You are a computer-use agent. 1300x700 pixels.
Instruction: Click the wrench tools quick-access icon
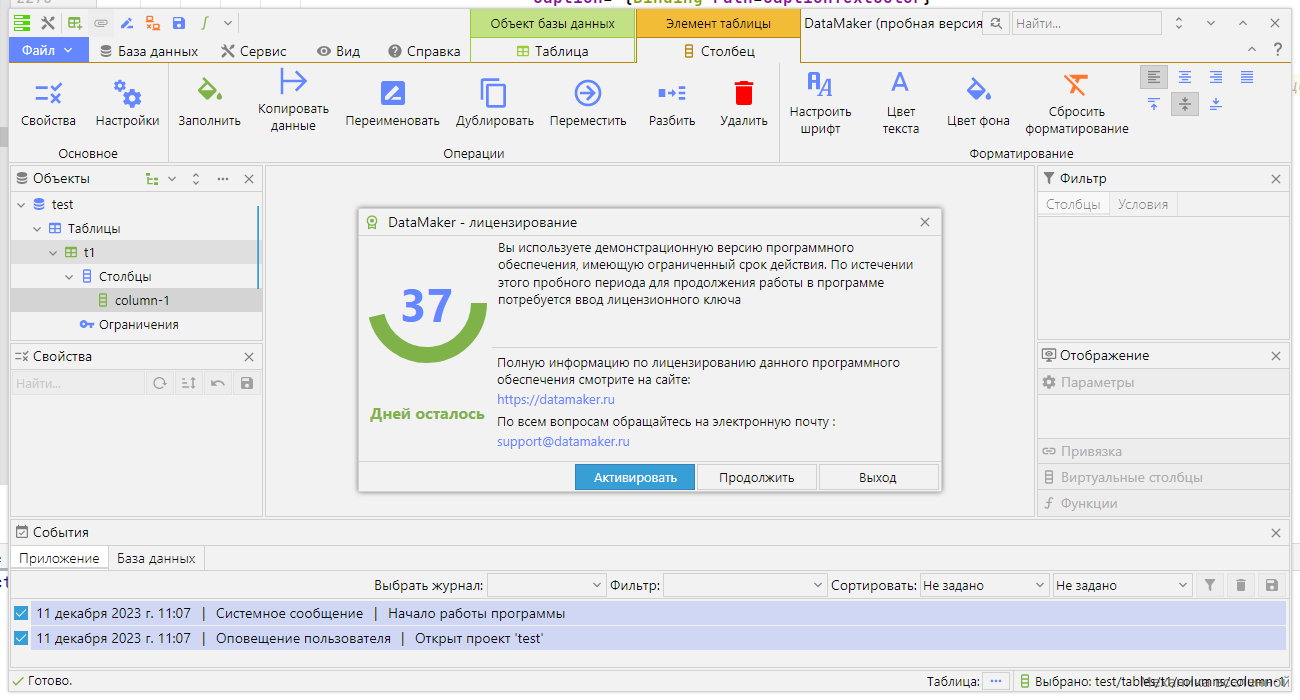tap(47, 22)
